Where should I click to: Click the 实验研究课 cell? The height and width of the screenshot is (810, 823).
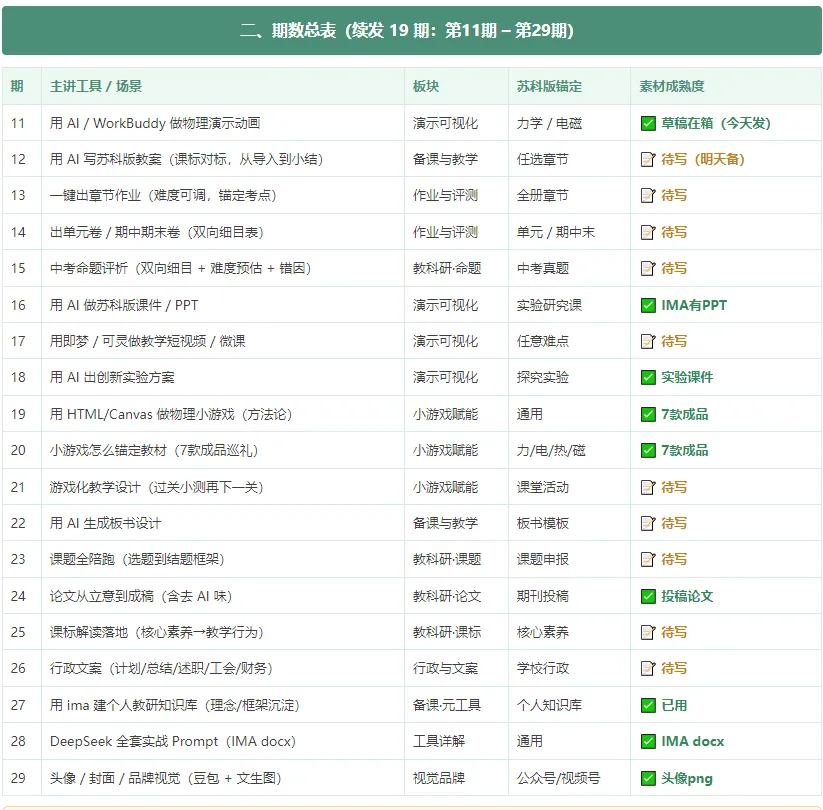569,305
